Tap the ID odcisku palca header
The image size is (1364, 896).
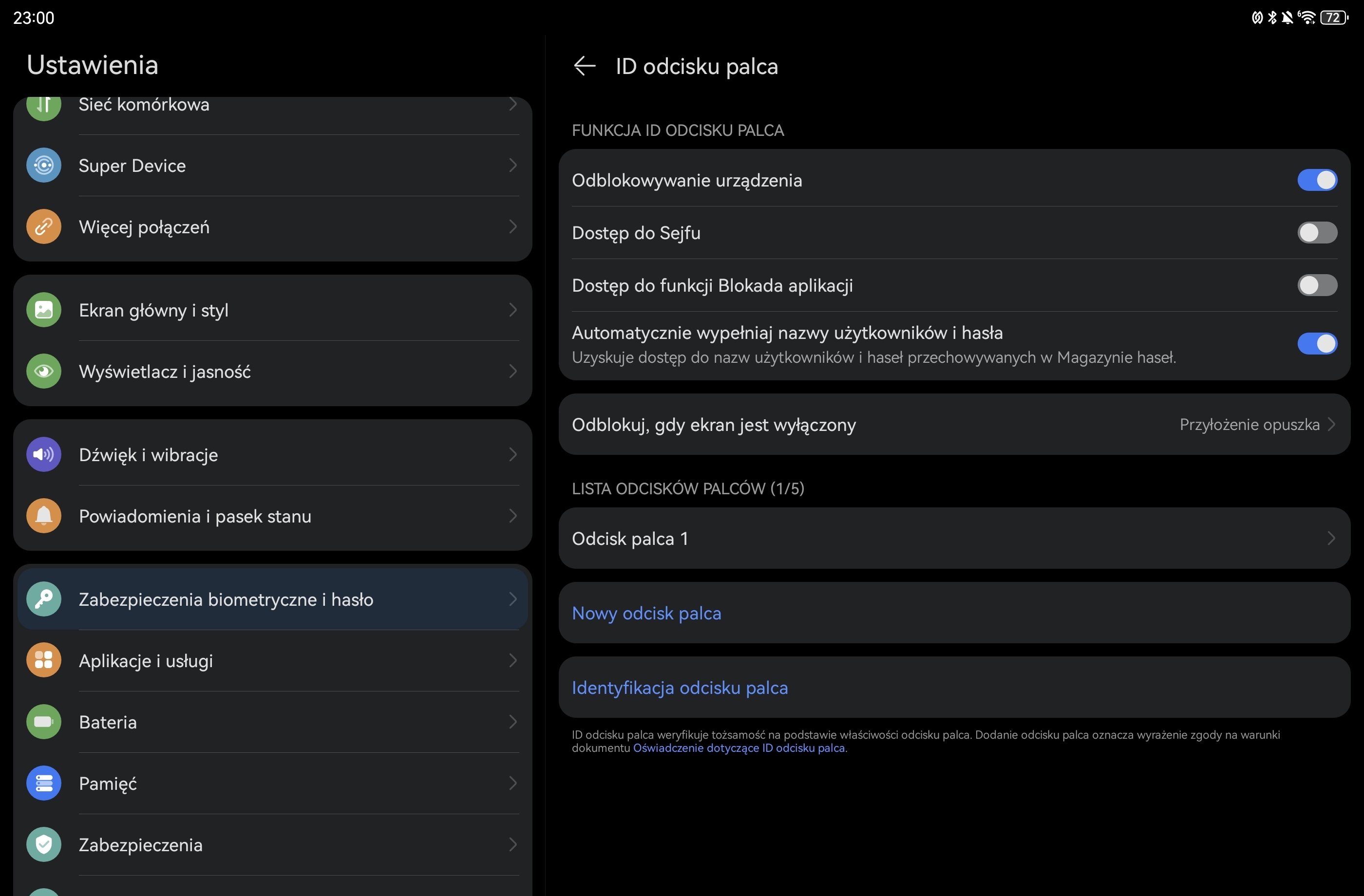(x=696, y=66)
